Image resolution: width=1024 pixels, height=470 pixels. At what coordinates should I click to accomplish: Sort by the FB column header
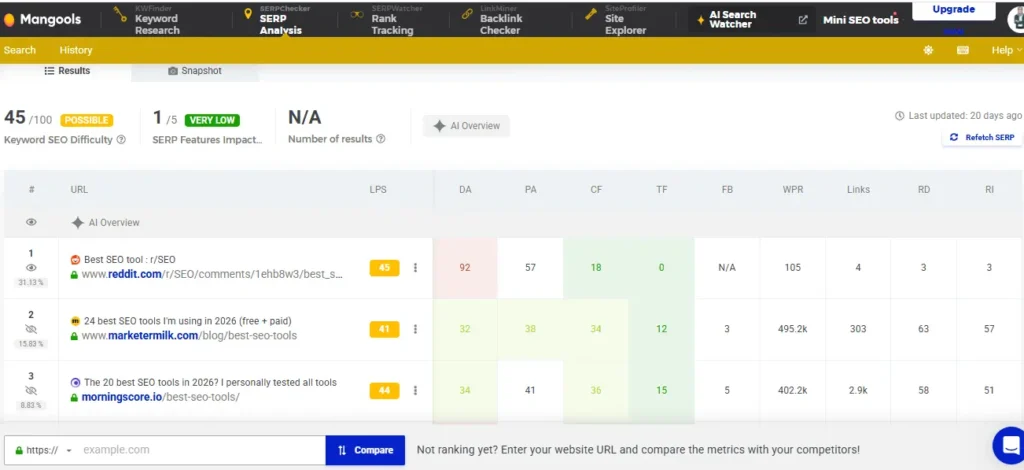727,189
